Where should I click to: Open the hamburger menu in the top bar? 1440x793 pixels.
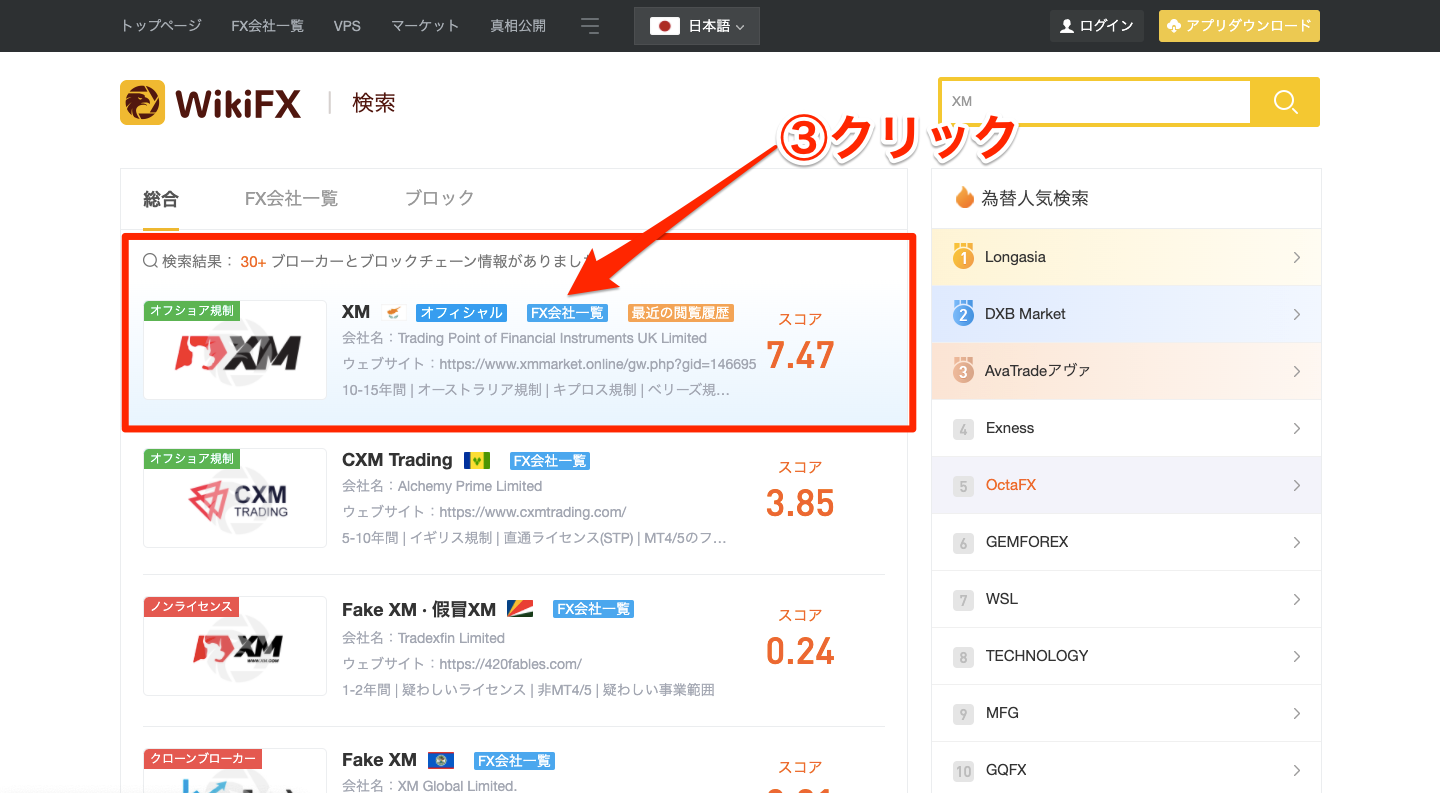590,25
